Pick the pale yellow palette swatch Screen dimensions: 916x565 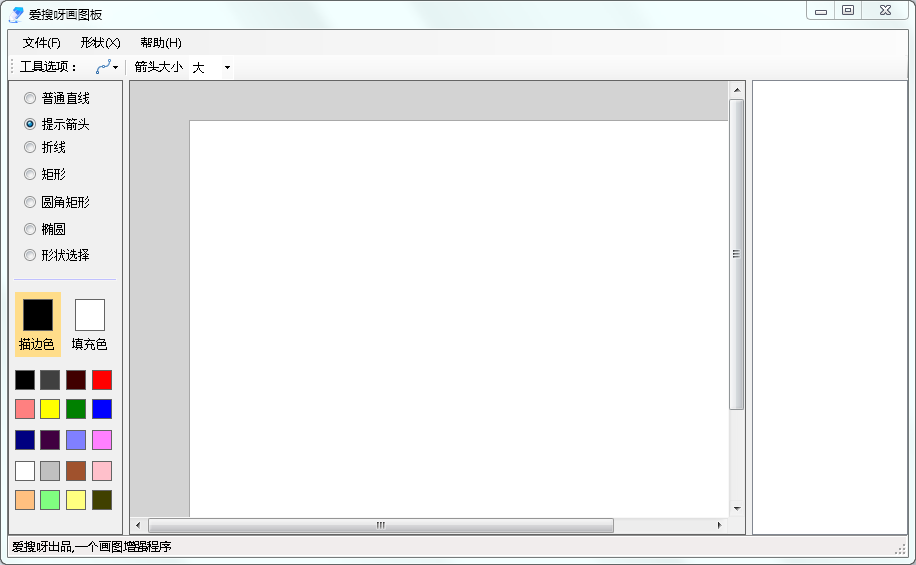point(76,500)
